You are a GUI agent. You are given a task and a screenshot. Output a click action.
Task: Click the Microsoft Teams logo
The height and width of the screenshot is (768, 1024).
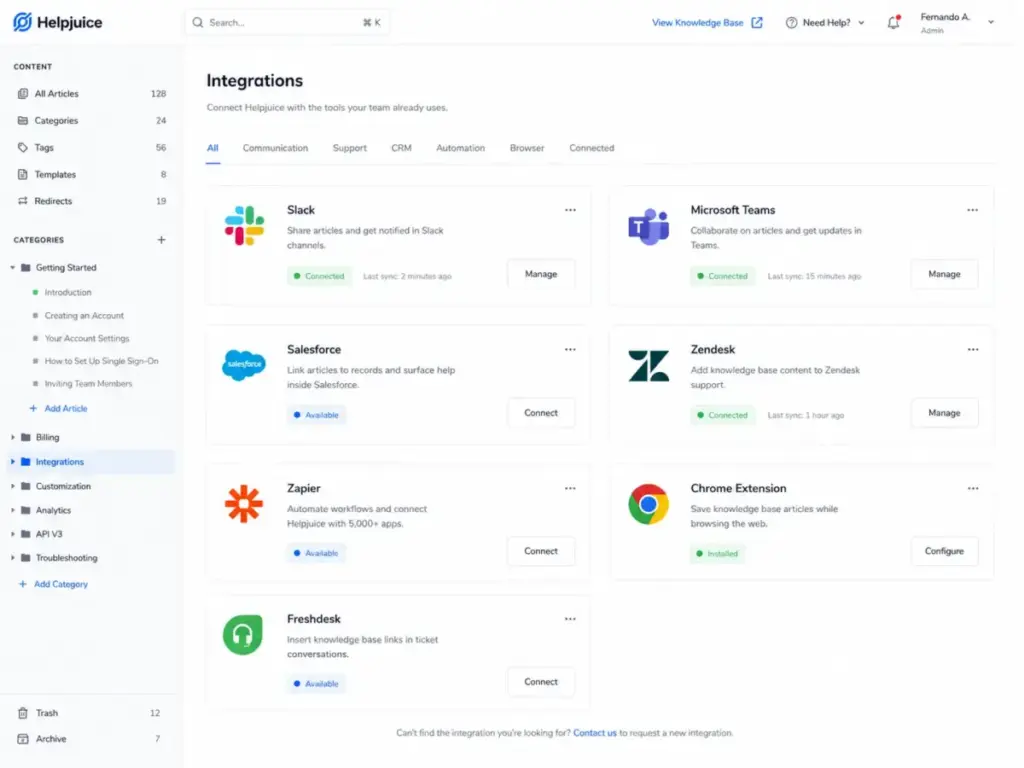pyautogui.click(x=648, y=227)
